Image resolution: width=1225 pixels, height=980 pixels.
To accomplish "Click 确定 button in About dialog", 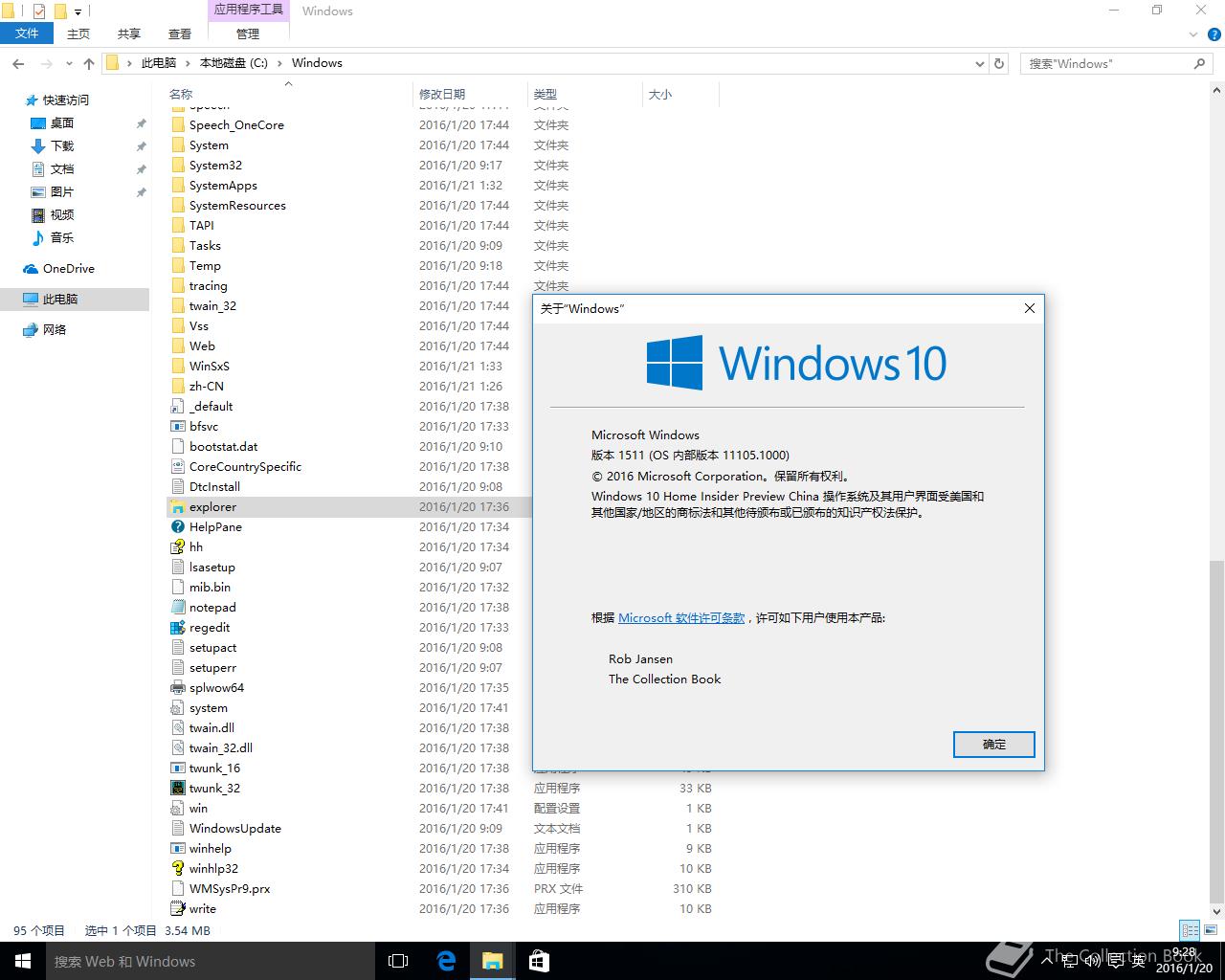I will click(994, 745).
